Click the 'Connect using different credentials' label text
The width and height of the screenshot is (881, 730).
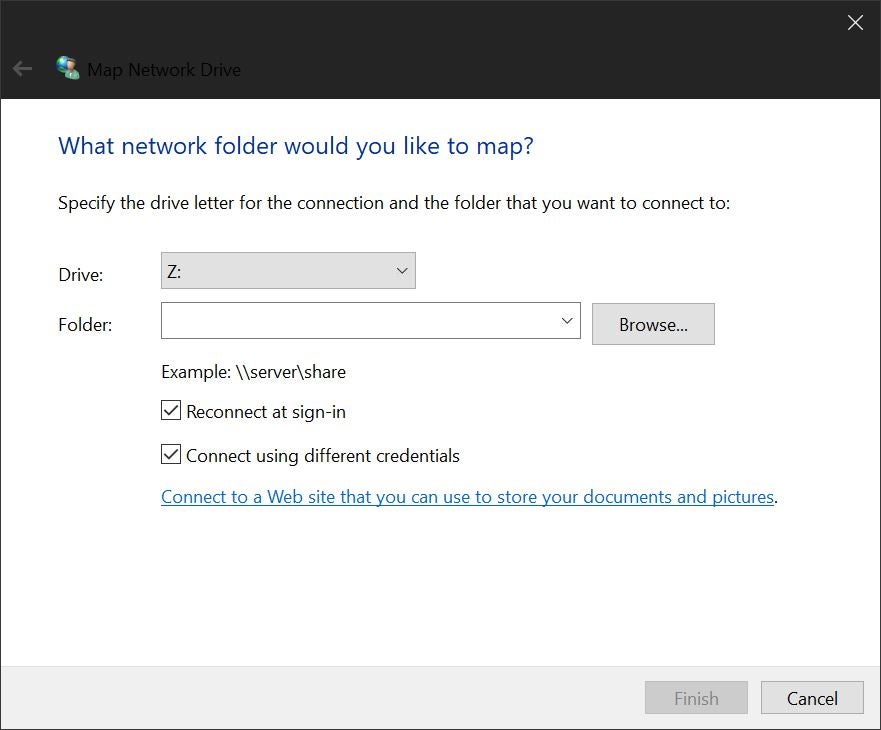[x=323, y=456]
